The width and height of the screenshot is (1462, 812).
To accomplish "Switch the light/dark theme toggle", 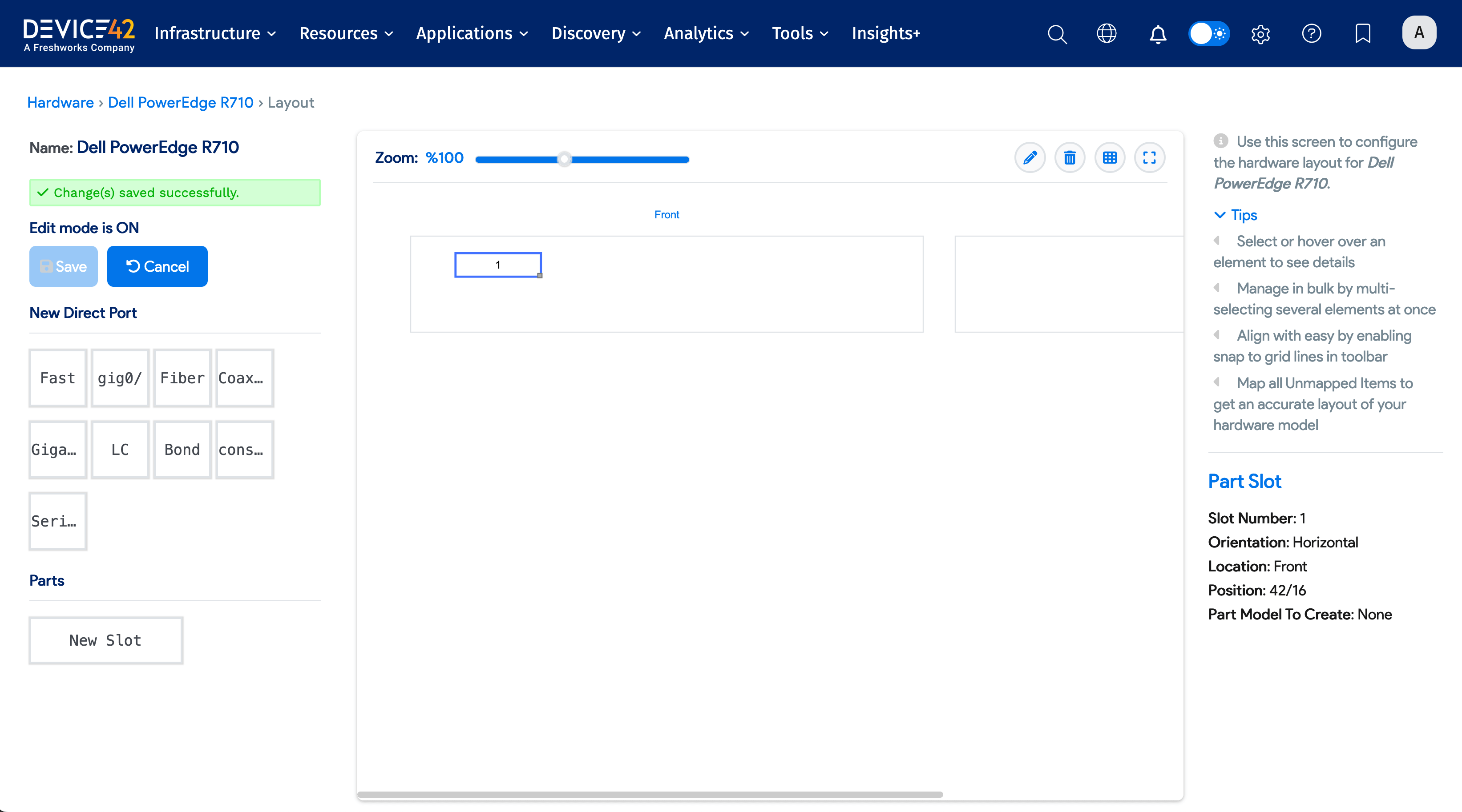I will 1209,33.
